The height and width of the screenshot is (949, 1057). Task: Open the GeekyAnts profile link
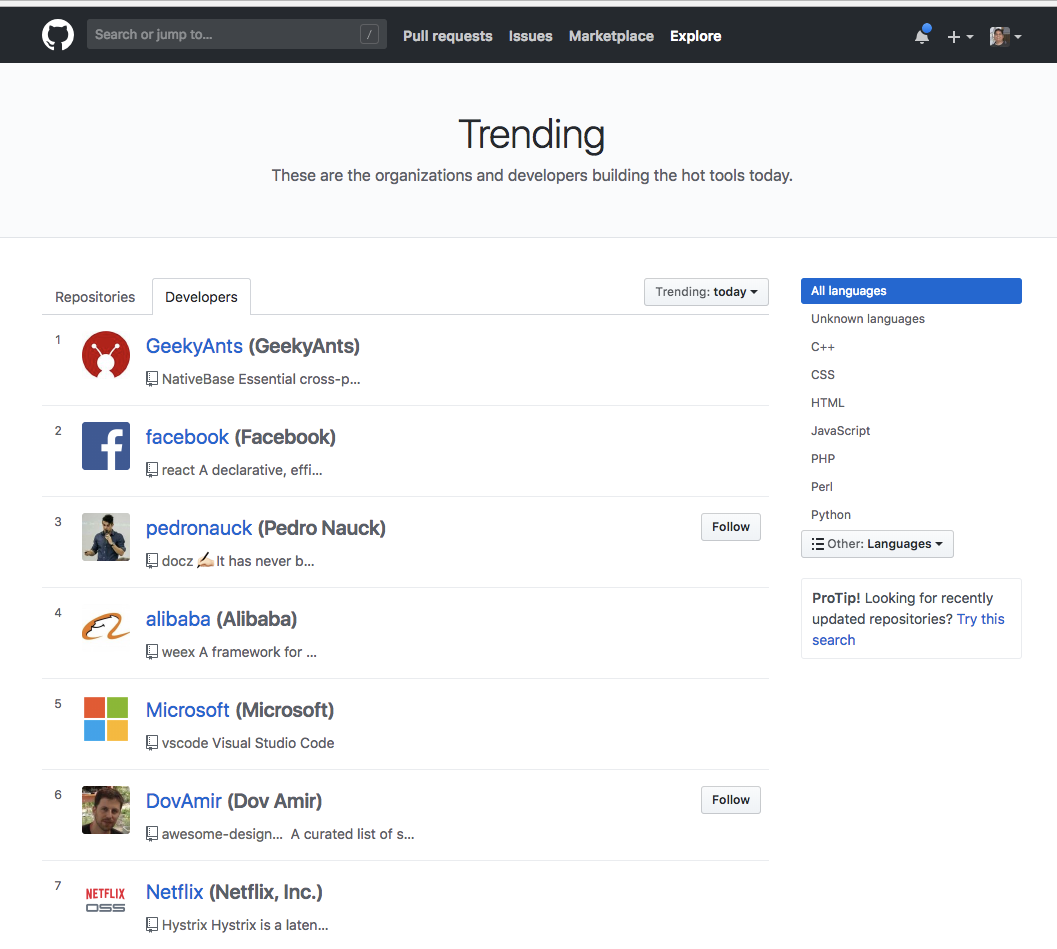(194, 346)
